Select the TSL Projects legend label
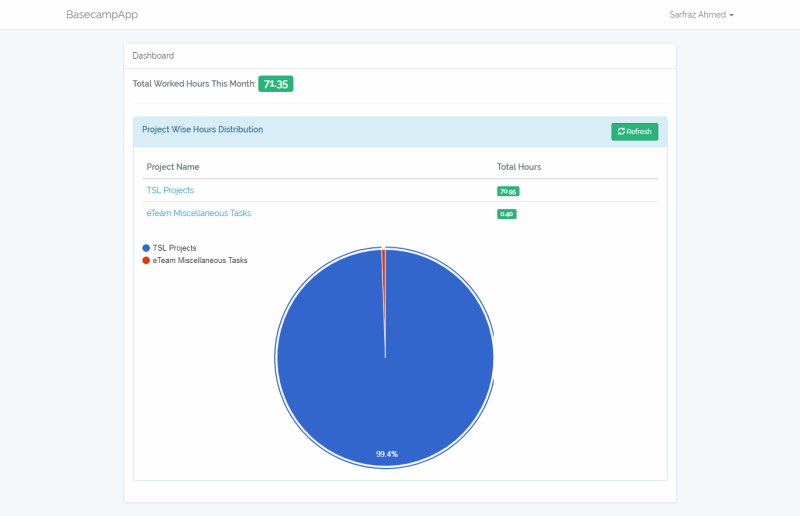 click(x=174, y=248)
